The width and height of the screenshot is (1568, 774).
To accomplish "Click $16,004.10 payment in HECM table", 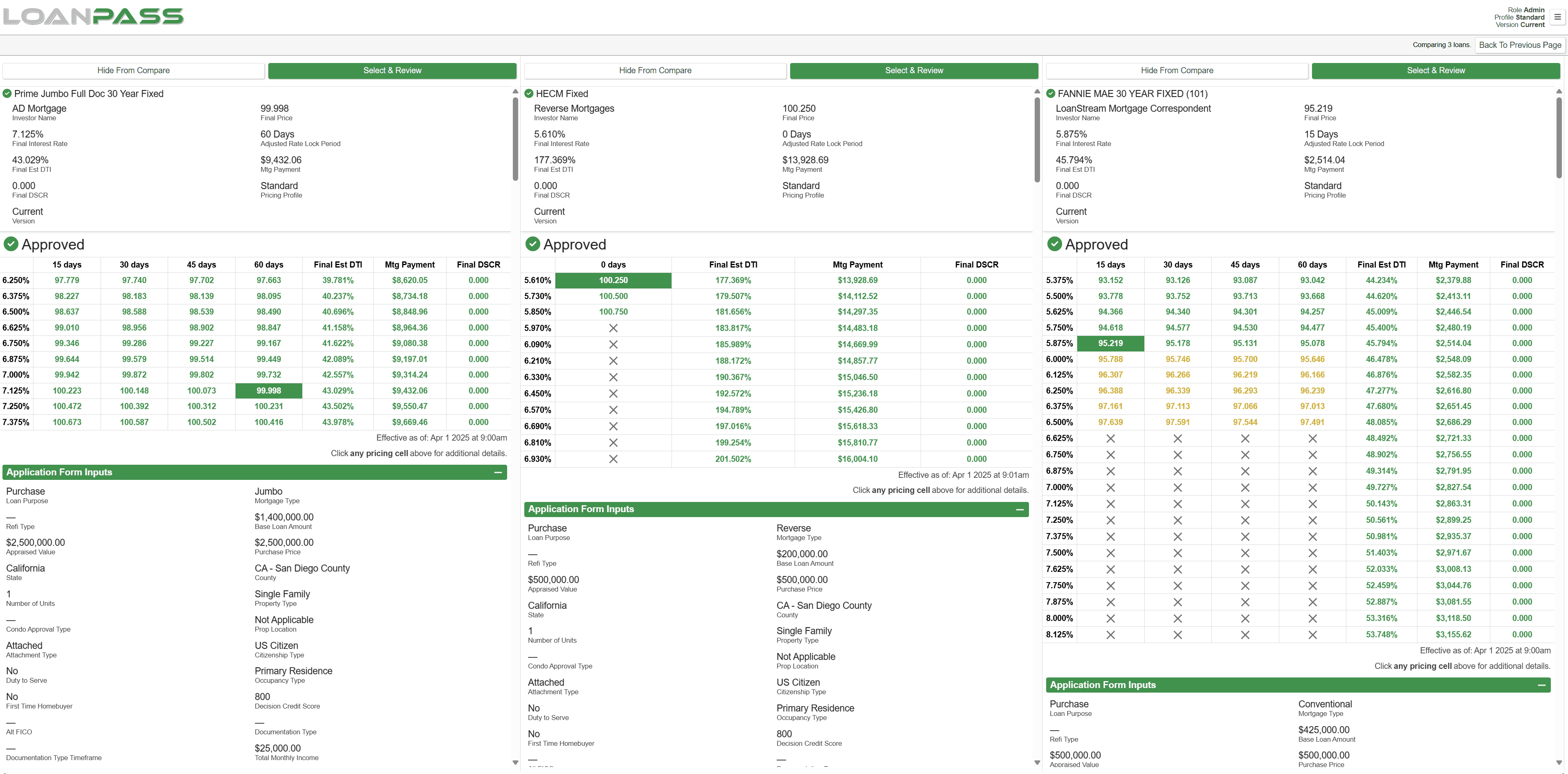I will coord(857,459).
